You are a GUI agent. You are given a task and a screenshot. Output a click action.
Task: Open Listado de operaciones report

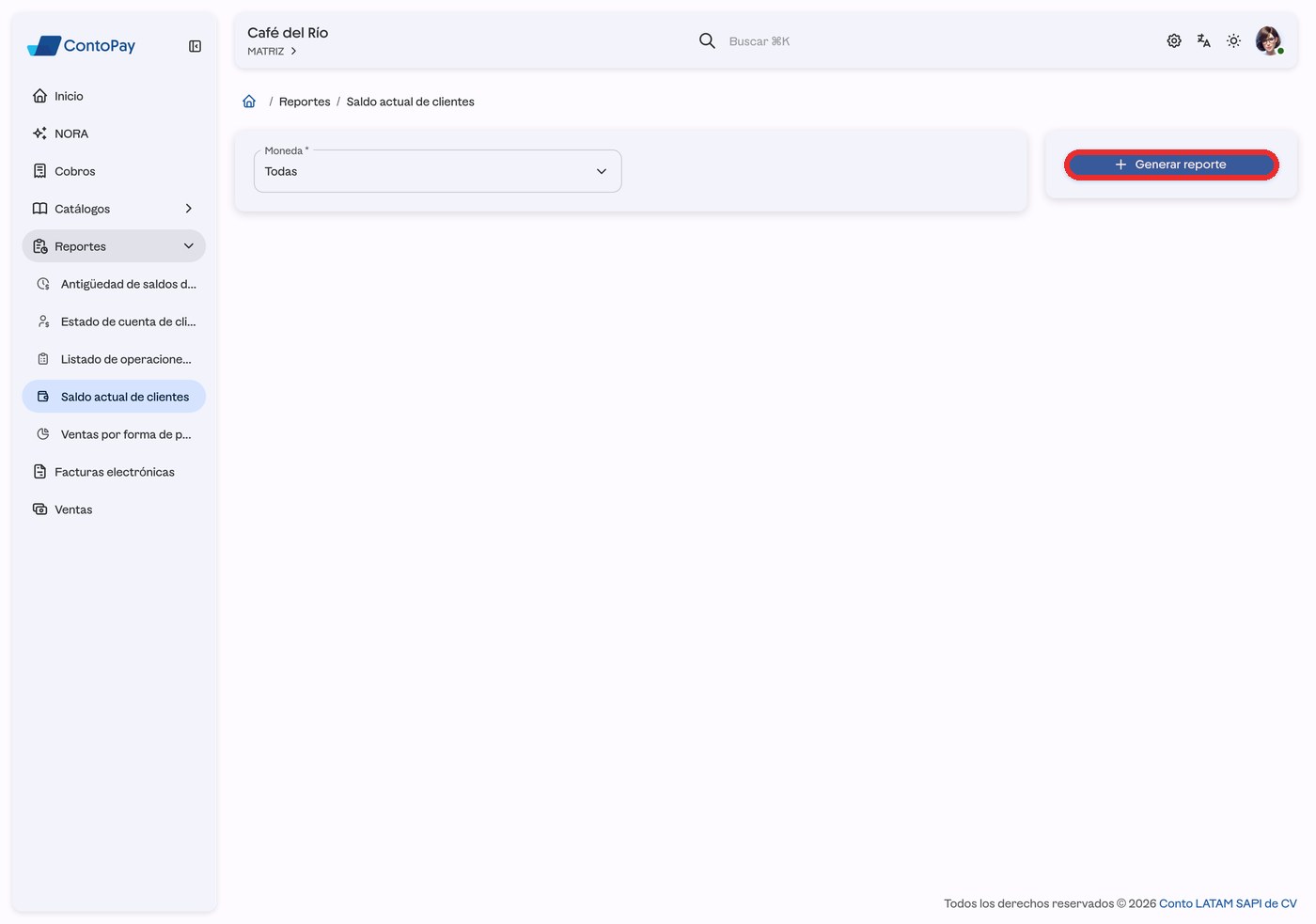(x=114, y=359)
